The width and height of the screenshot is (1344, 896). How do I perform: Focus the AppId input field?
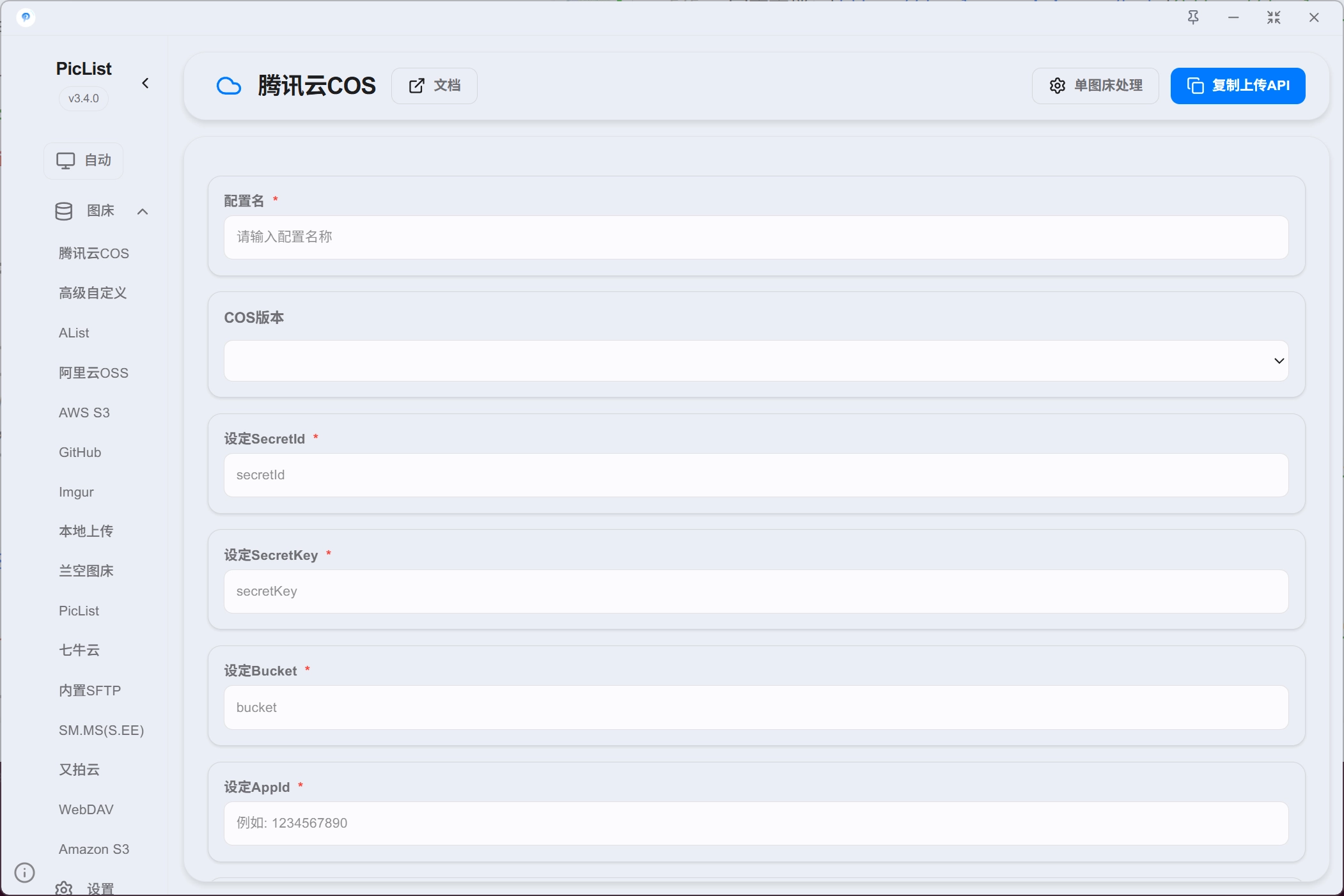pyautogui.click(x=756, y=823)
